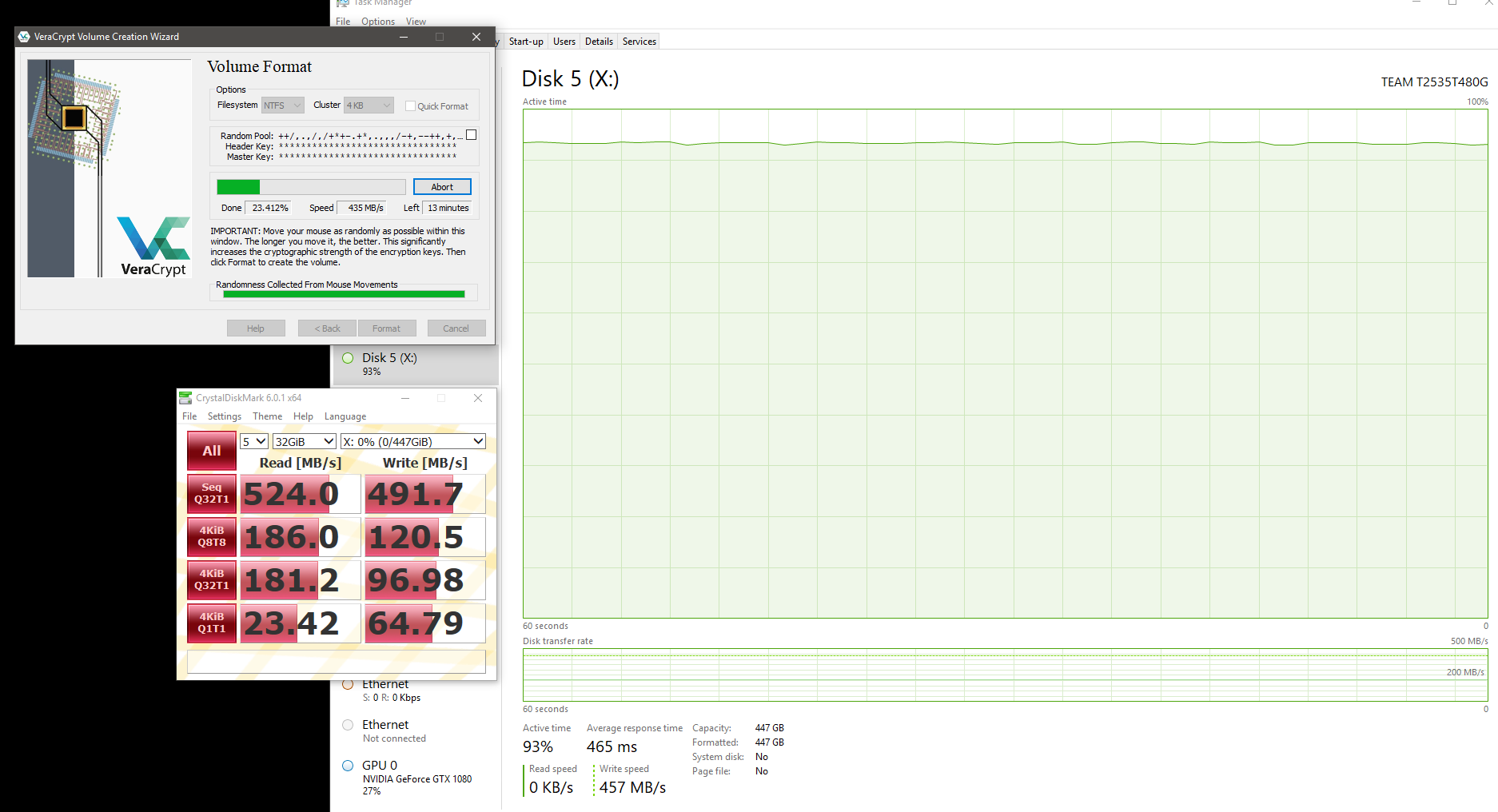
Task: Switch to the Services tab
Action: tap(639, 42)
